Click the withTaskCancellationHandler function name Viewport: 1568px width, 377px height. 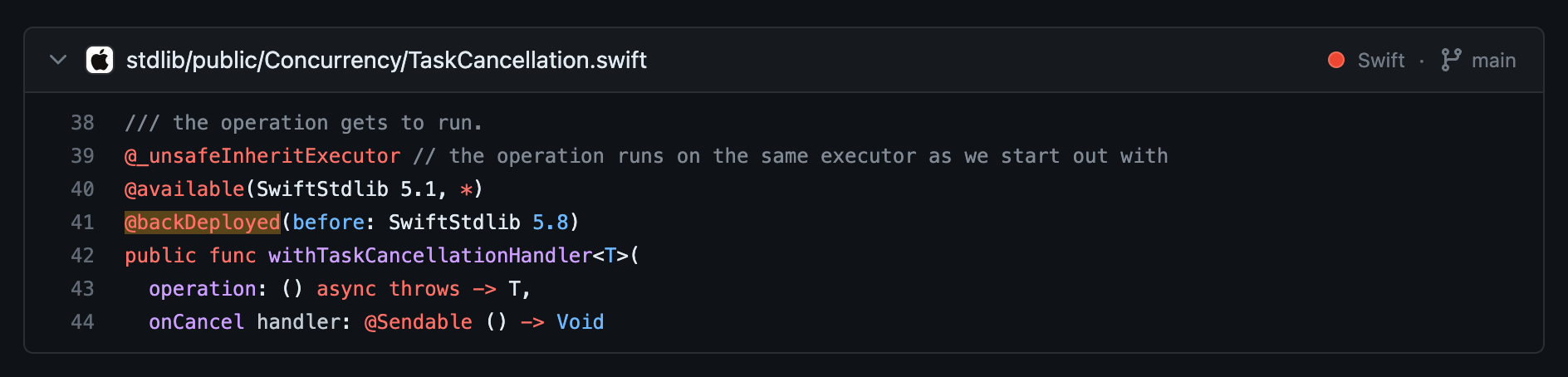[430, 256]
